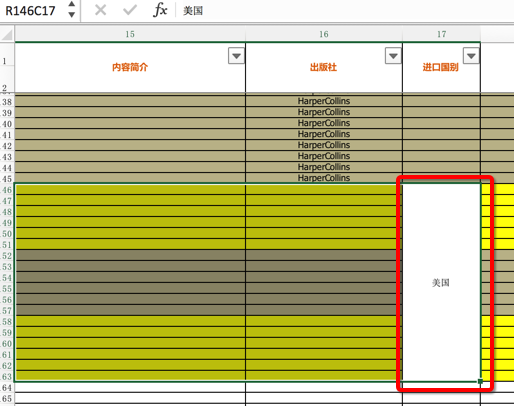This screenshot has height=406, width=514.
Task: Select column header 17
Action: [x=441, y=34]
